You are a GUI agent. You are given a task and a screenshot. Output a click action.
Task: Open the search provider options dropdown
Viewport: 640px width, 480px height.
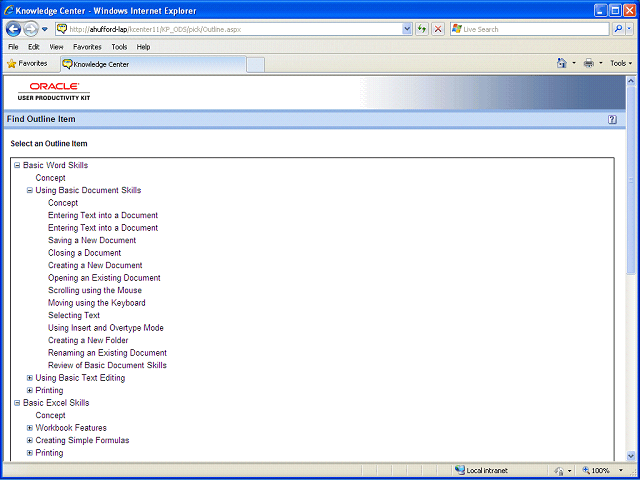[x=629, y=29]
